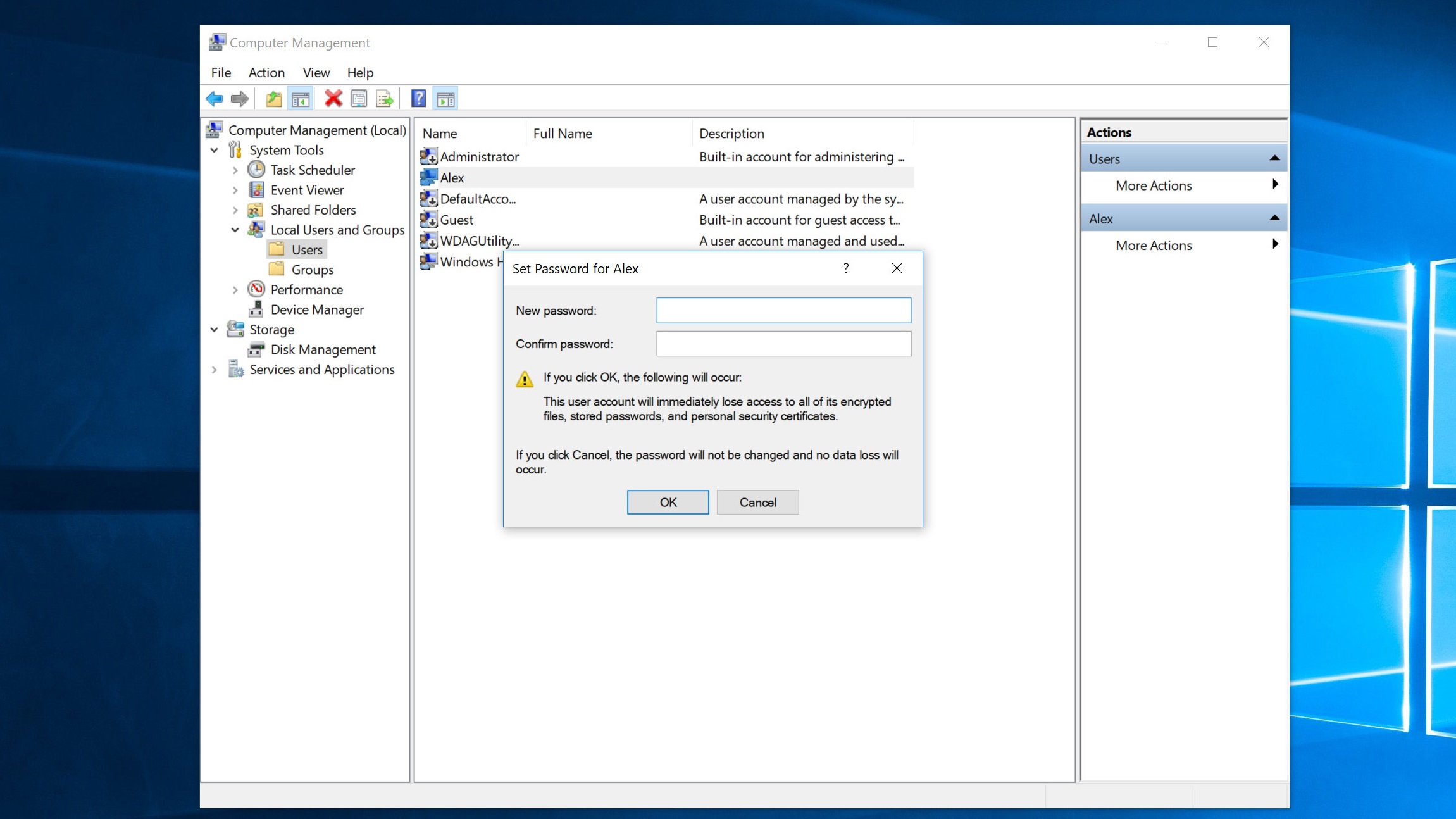Screen dimensions: 1456x819
Task: Open the View menu
Action: click(x=316, y=72)
